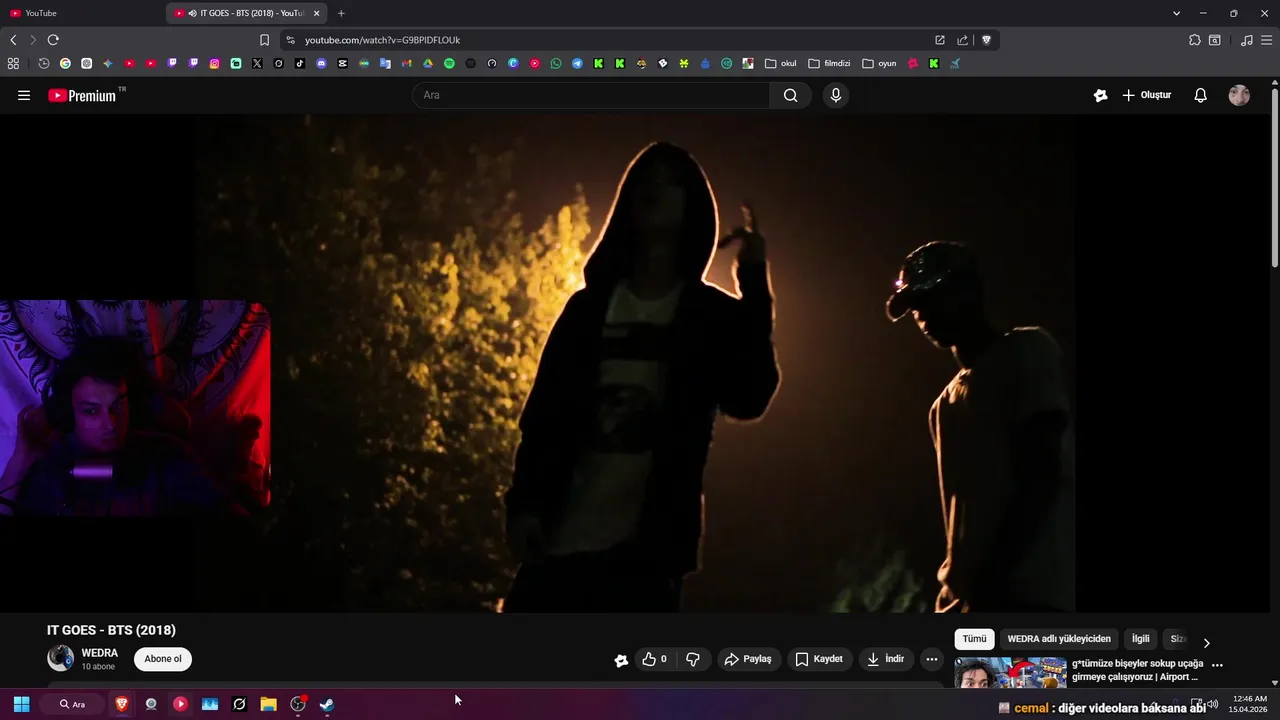This screenshot has width=1280, height=720.
Task: Open Steam from the taskbar
Action: coord(326,704)
